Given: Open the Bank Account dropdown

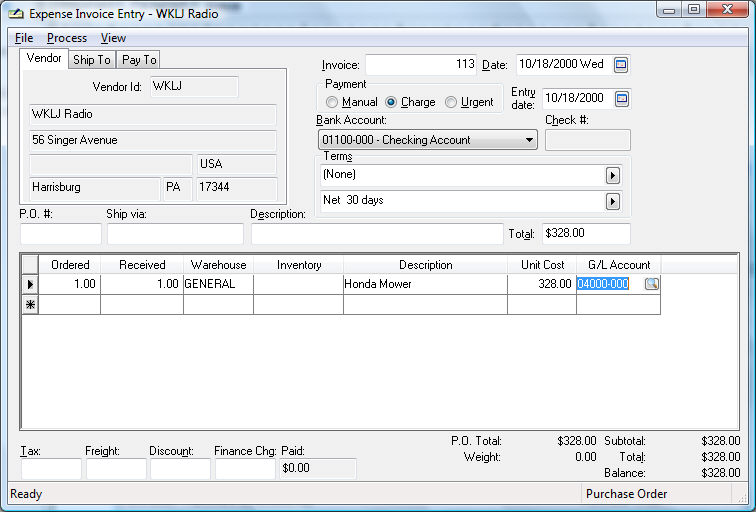Looking at the screenshot, I should coord(428,140).
